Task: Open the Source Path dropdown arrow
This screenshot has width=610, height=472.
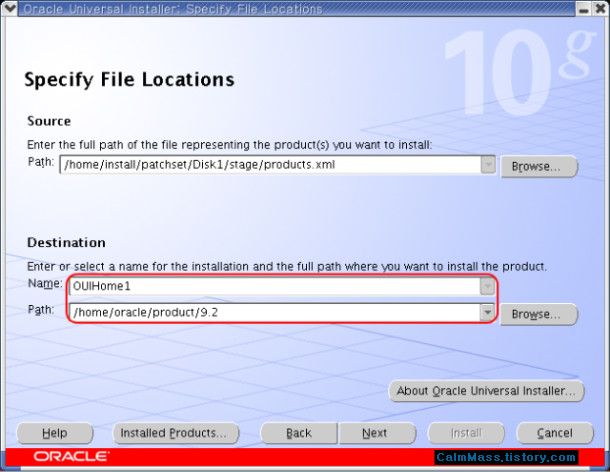Action: 488,165
